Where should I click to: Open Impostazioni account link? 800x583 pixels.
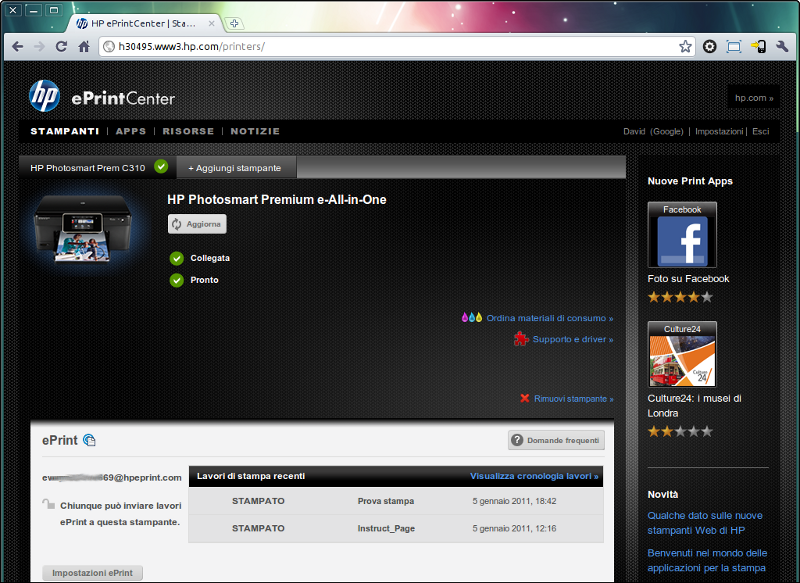(719, 131)
